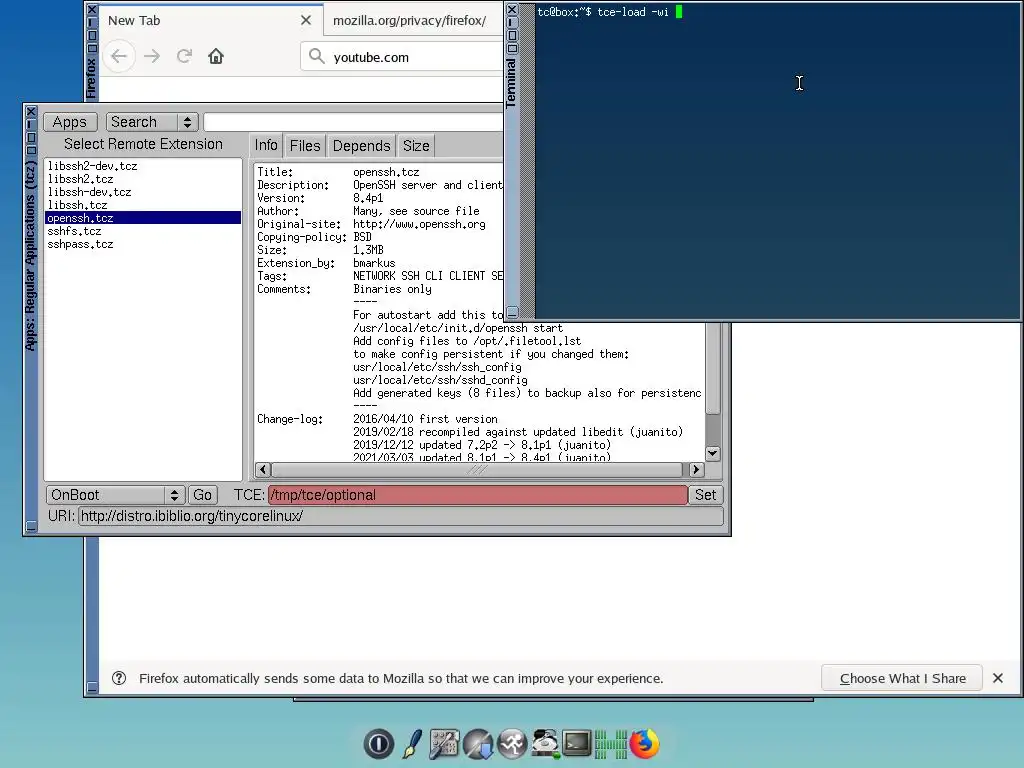
Task: Close the Apps window via its X icon
Action: pyautogui.click(x=31, y=112)
